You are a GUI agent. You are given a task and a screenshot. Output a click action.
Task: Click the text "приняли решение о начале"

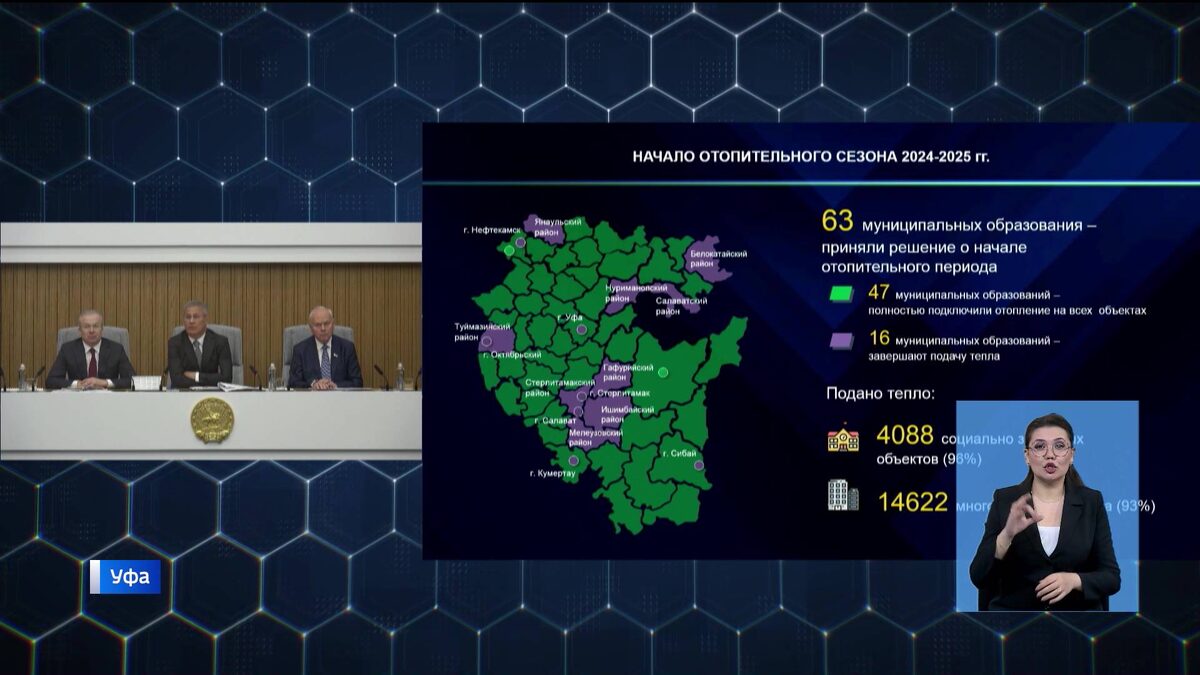point(925,248)
